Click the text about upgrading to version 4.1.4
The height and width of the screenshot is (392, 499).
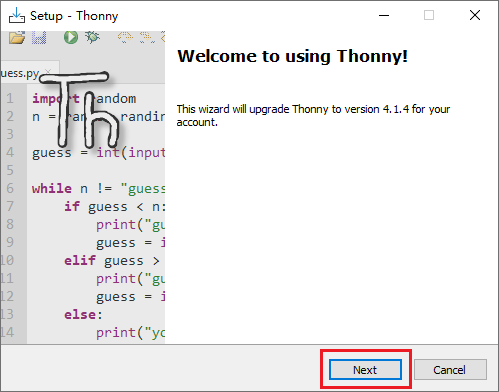pyautogui.click(x=313, y=116)
